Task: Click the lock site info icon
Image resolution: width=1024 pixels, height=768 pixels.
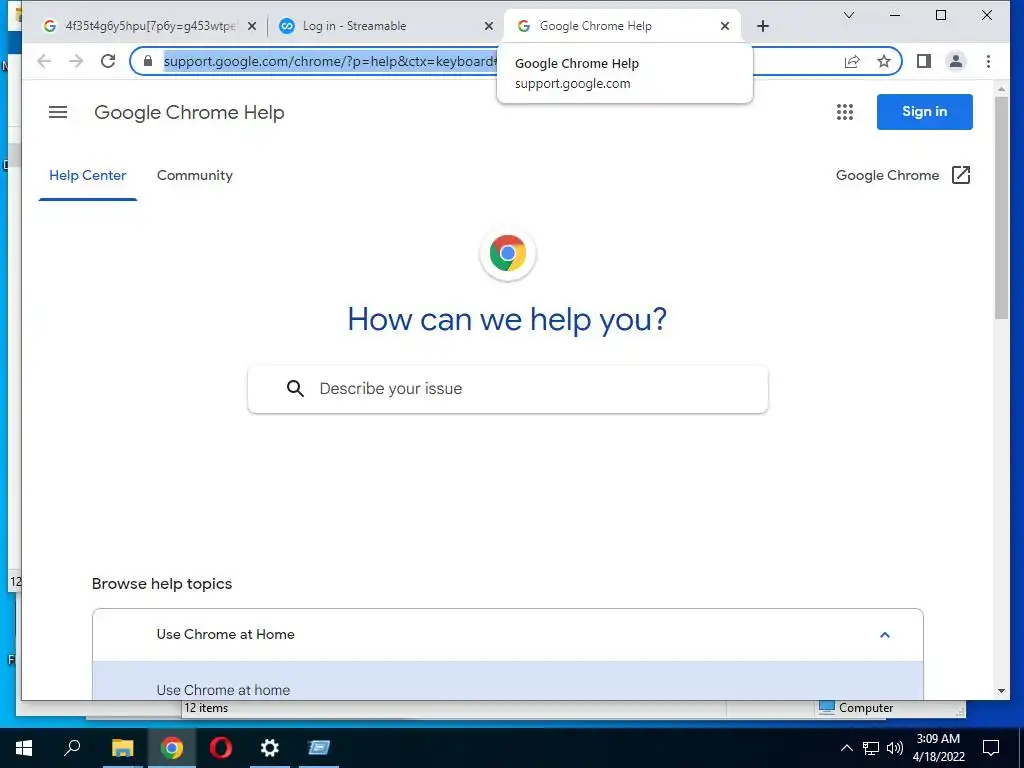Action: click(x=148, y=61)
